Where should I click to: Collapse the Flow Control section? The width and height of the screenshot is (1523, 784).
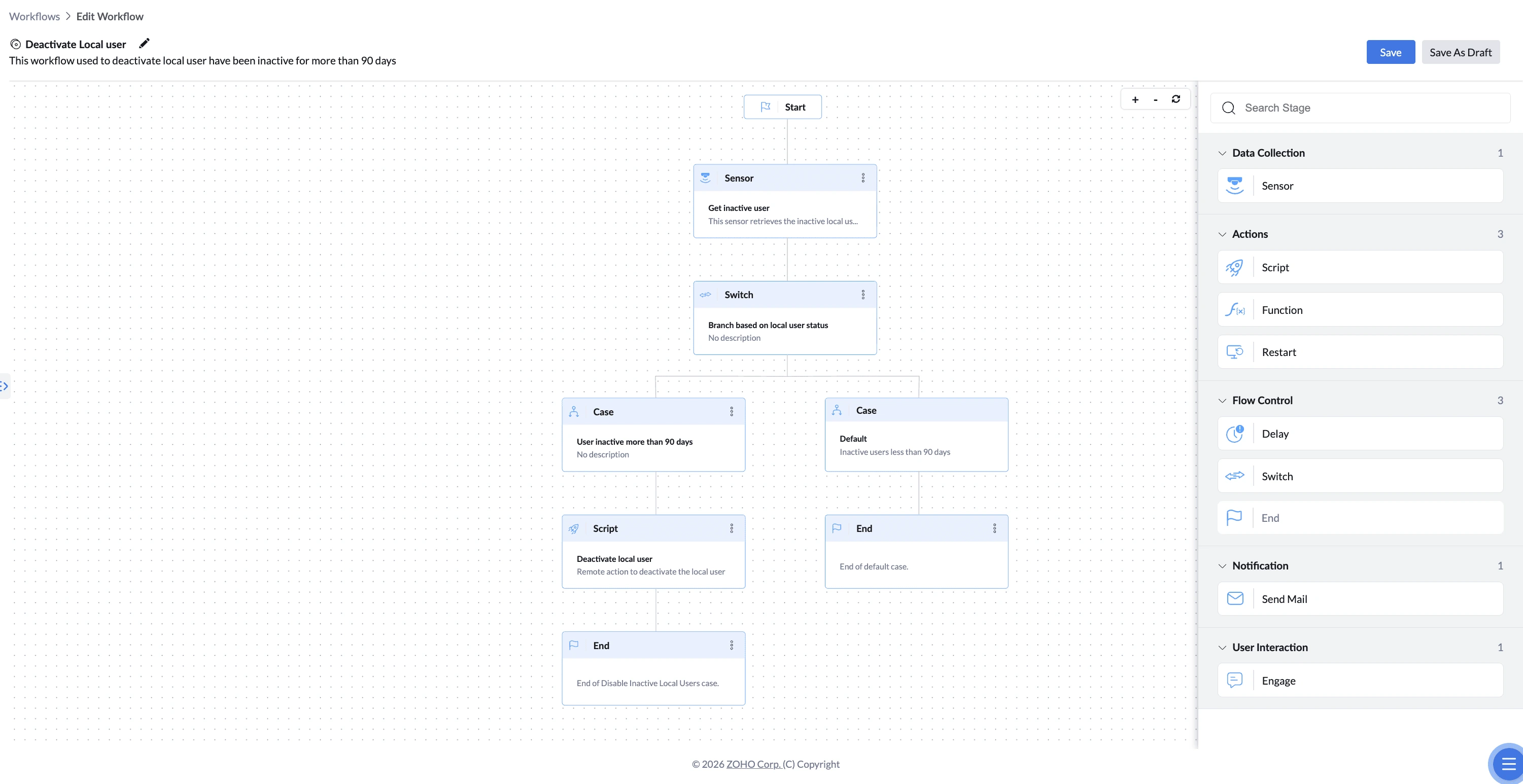tap(1222, 401)
